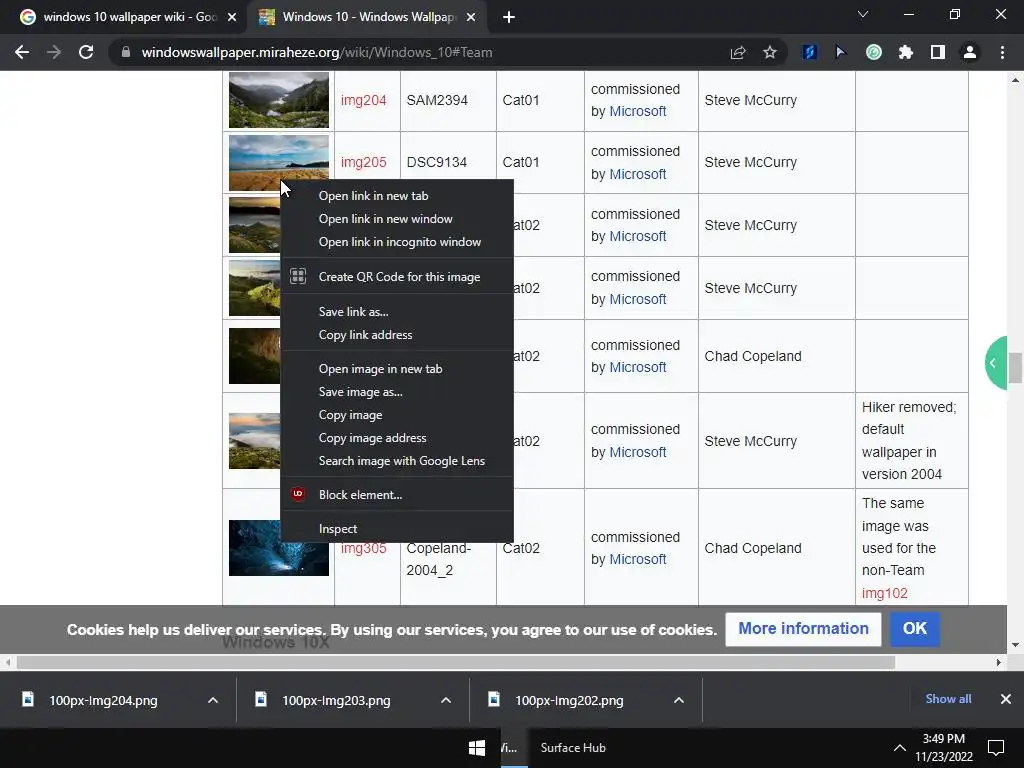Open the img204 link

click(x=363, y=101)
